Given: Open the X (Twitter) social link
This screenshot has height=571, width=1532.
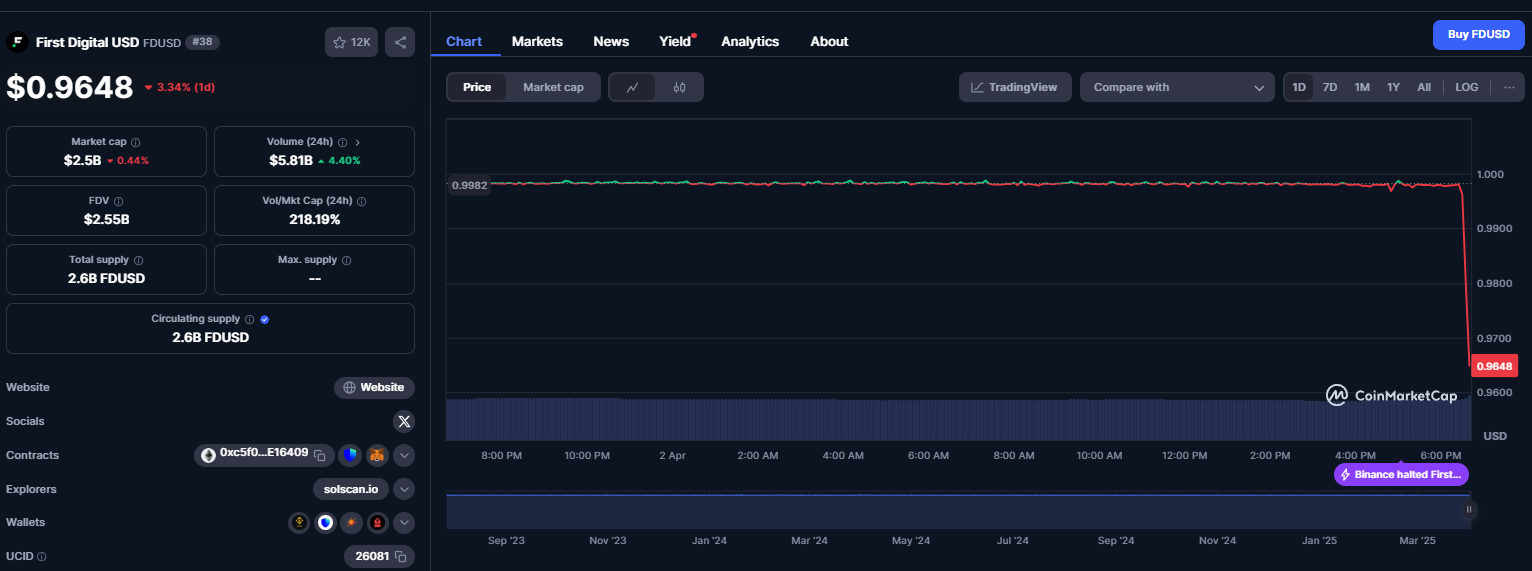Looking at the screenshot, I should tap(403, 421).
